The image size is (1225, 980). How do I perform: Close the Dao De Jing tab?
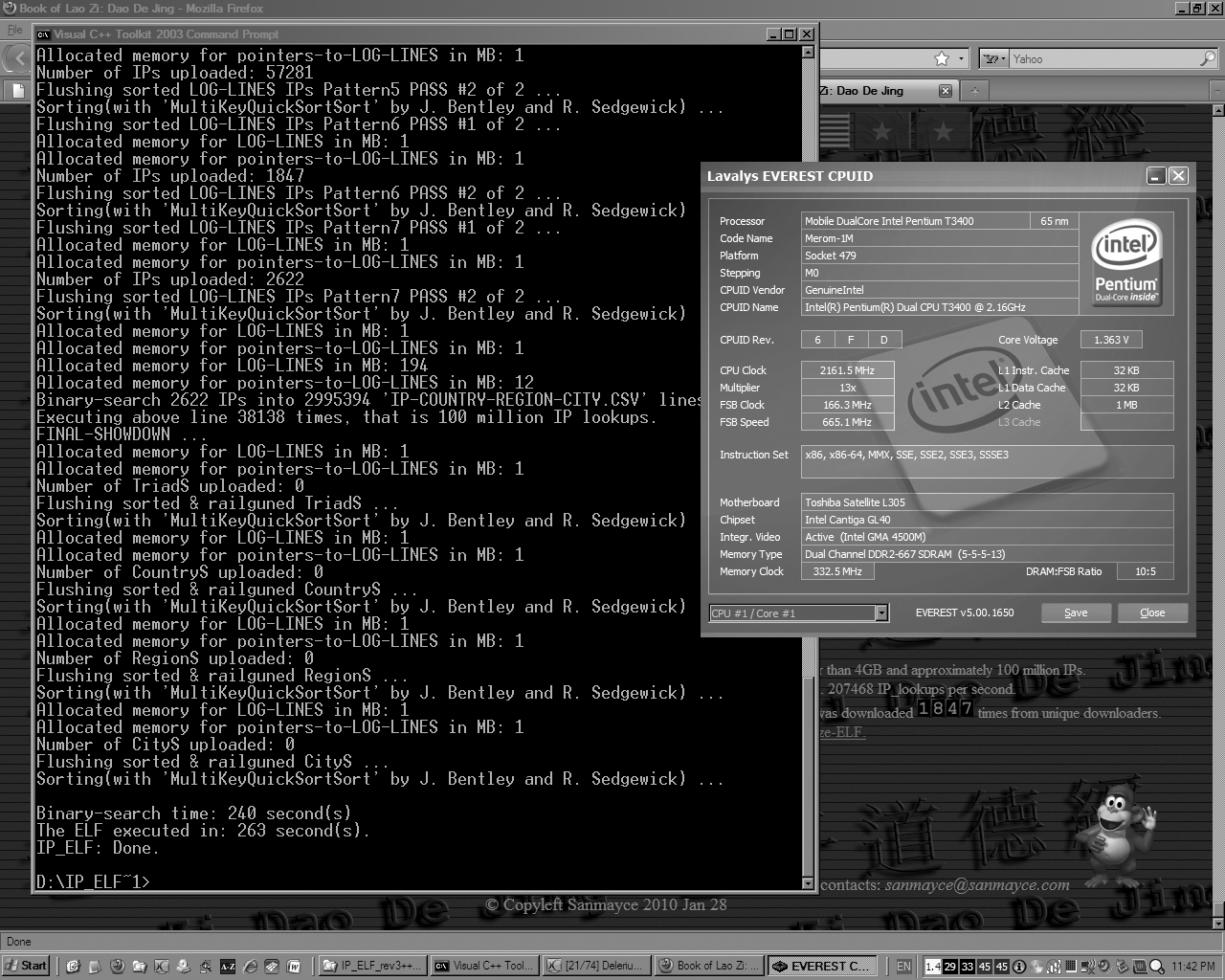pyautogui.click(x=946, y=91)
